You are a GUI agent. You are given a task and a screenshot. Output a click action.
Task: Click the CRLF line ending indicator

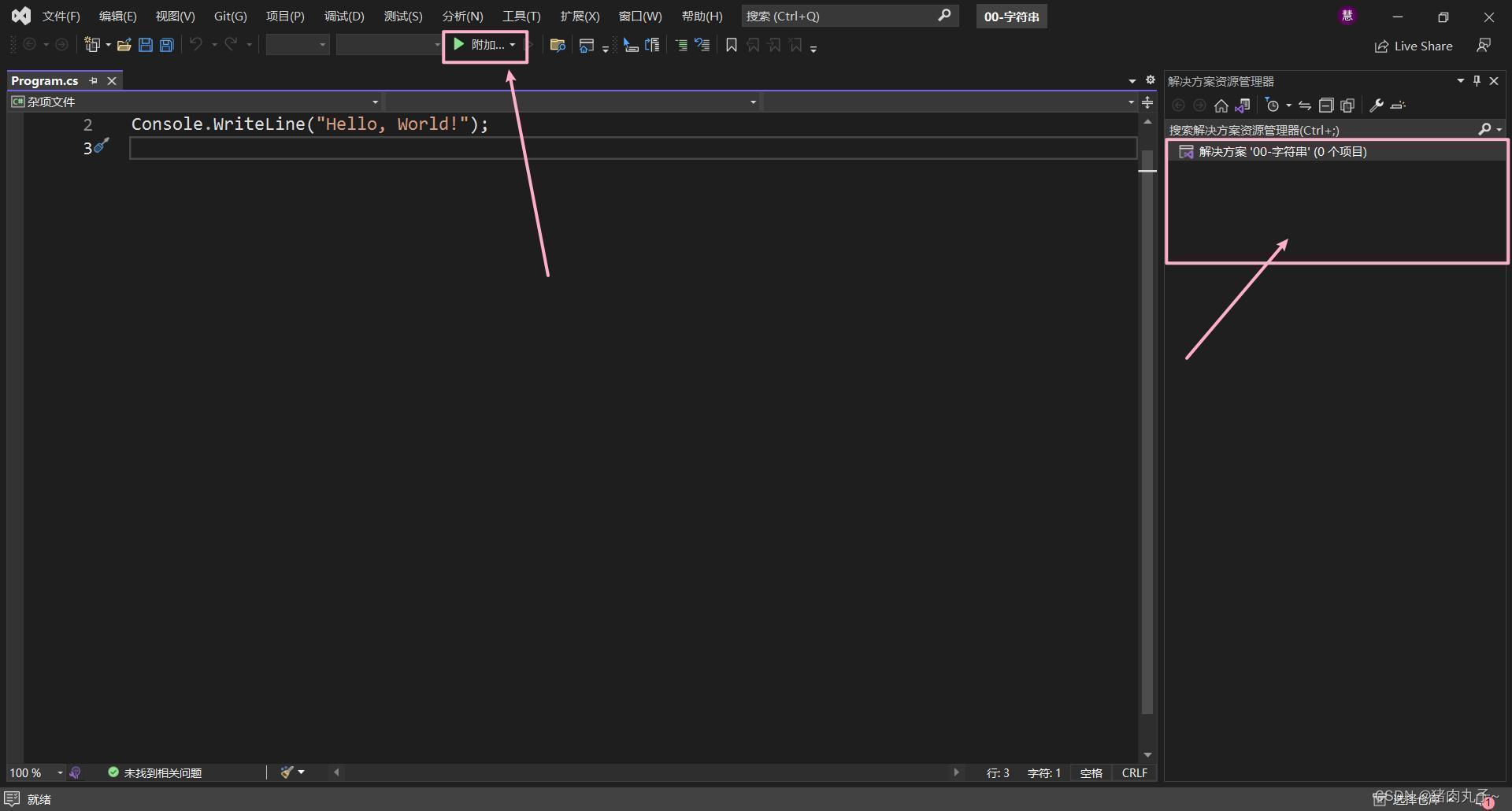[1135, 773]
